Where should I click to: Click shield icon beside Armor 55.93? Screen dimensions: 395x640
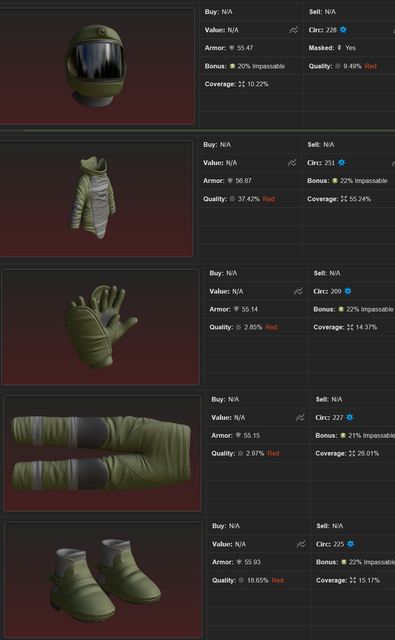click(x=239, y=562)
